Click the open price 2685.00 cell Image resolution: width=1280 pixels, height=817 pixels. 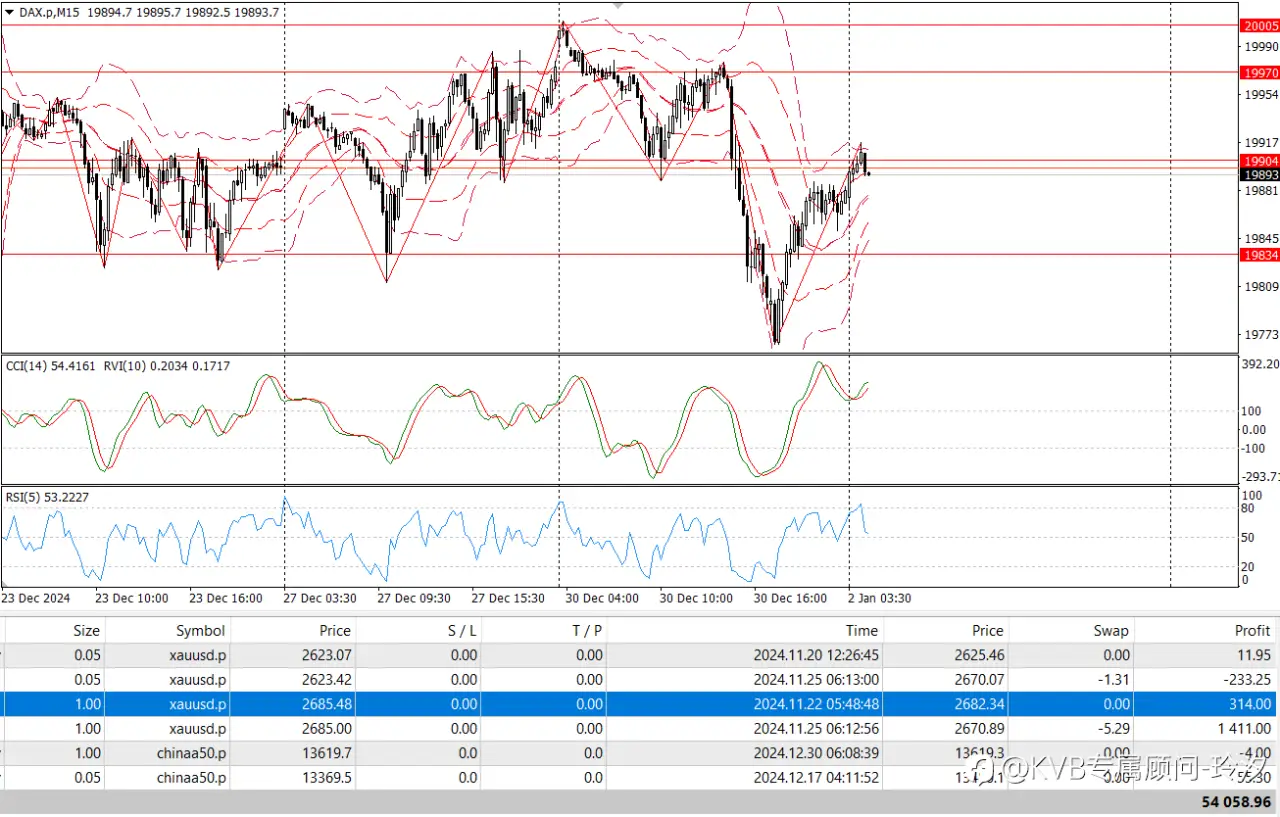326,728
